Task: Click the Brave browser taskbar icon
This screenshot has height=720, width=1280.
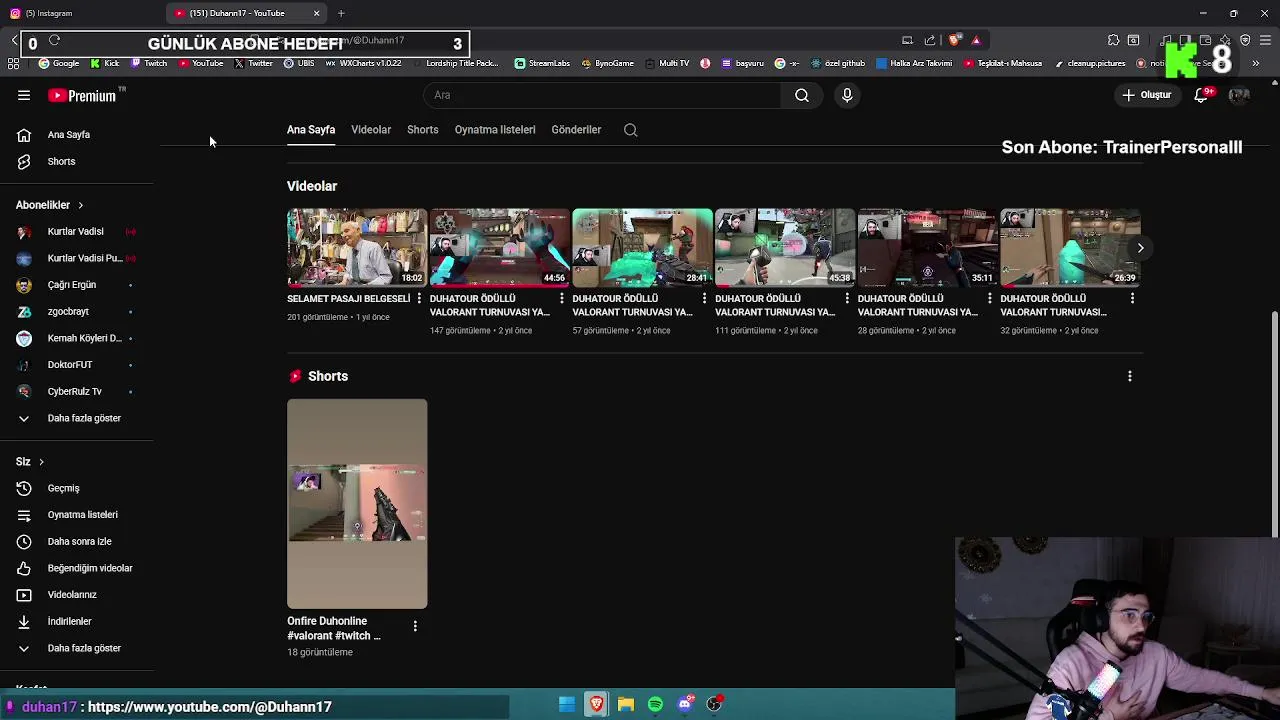Action: (596, 705)
